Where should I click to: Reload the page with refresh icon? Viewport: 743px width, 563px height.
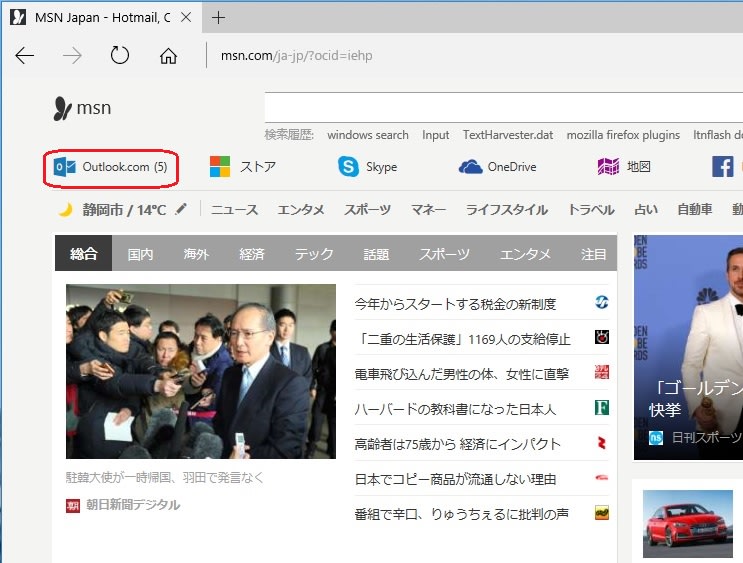tap(119, 55)
